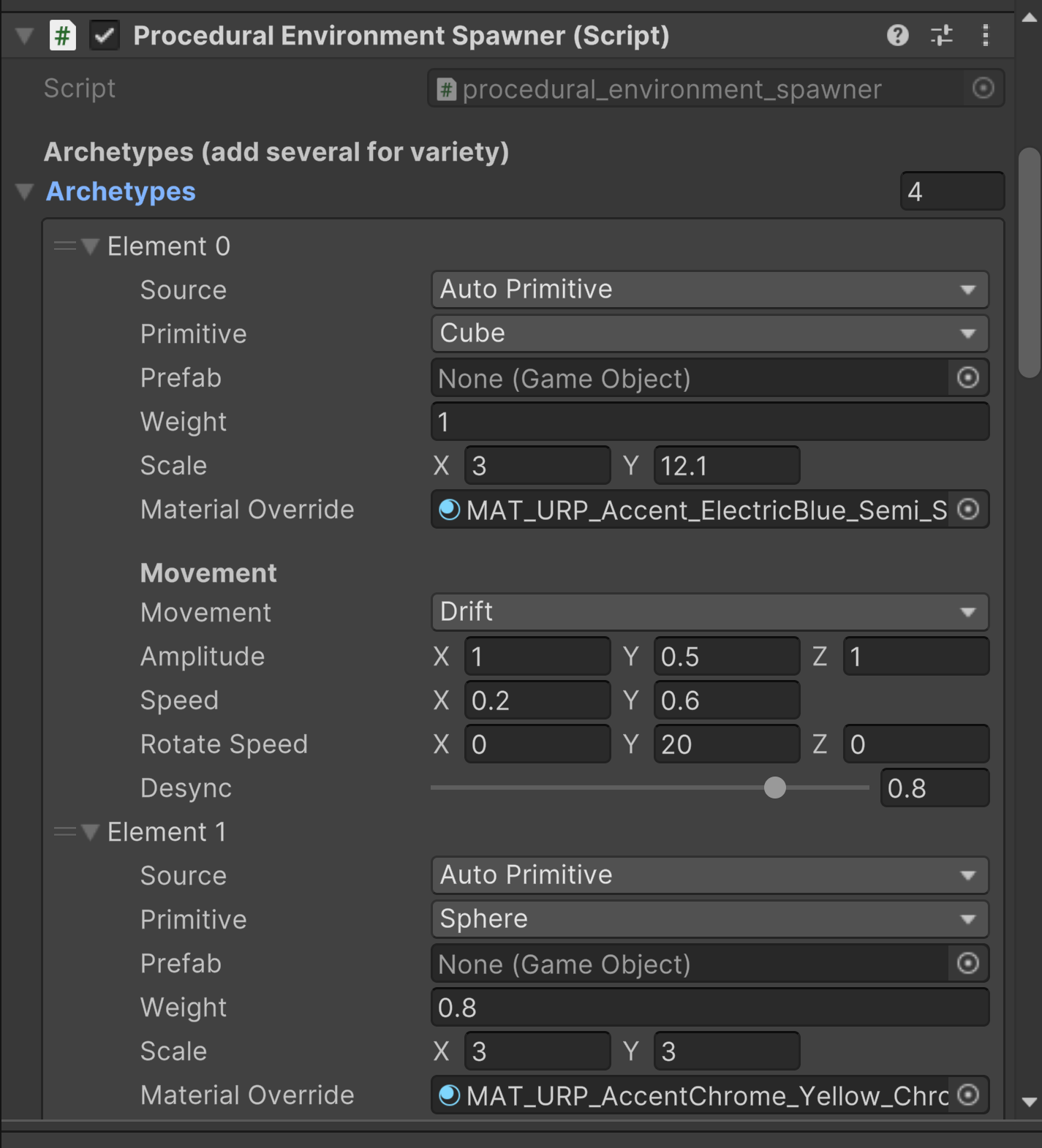1042x1148 pixels.
Task: Open Element 1 Primitive dropdown showing Sphere
Action: point(709,919)
